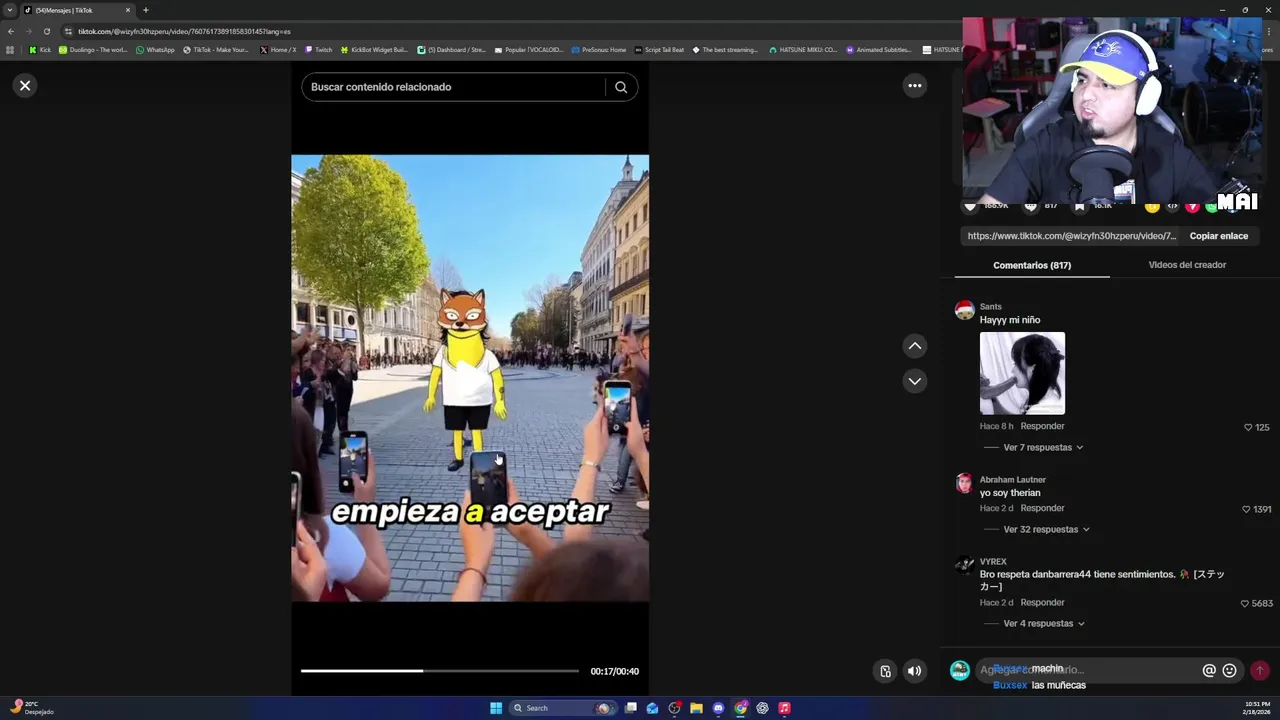Open the weather widget showing 20°C
1280x720 pixels.
pos(30,708)
